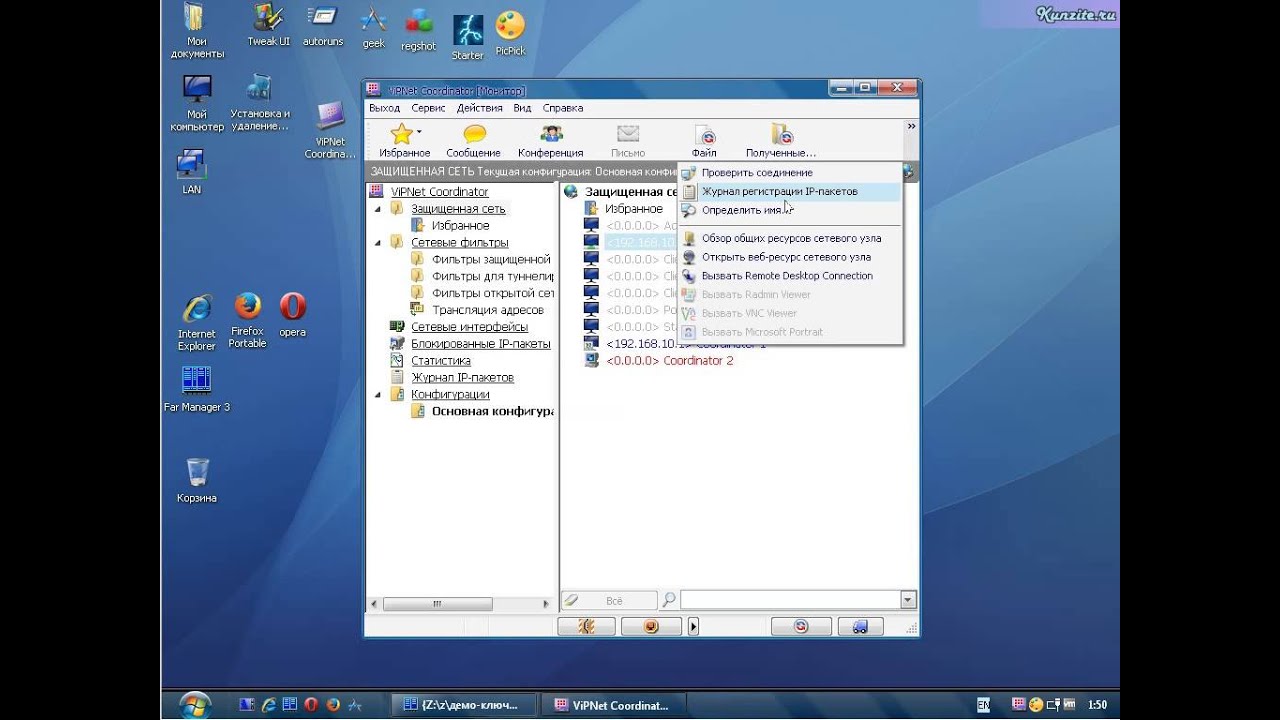The image size is (1280, 720).
Task: Open the LAN desktop icon
Action: click(191, 171)
